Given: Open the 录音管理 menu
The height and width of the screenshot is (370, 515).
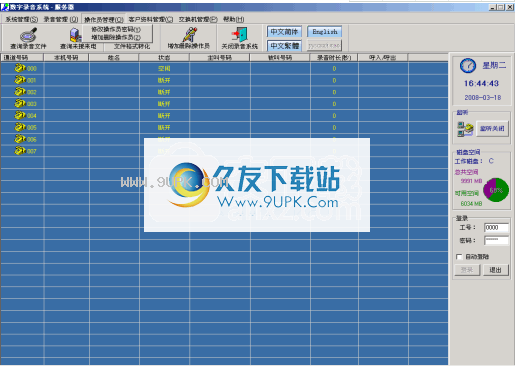Looking at the screenshot, I should point(61,19).
